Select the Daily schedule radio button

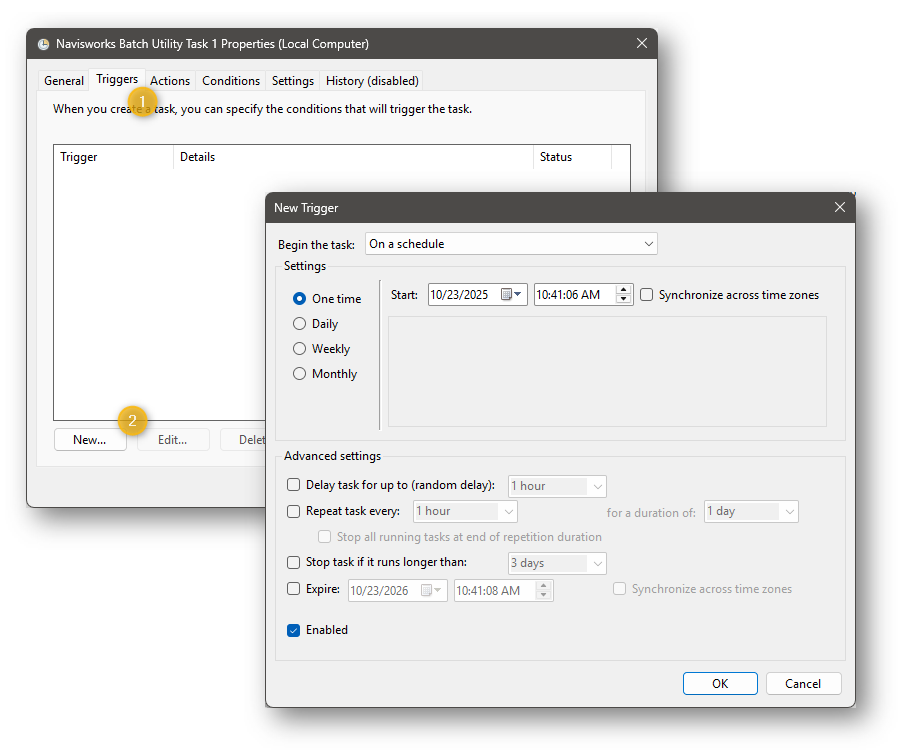[300, 323]
